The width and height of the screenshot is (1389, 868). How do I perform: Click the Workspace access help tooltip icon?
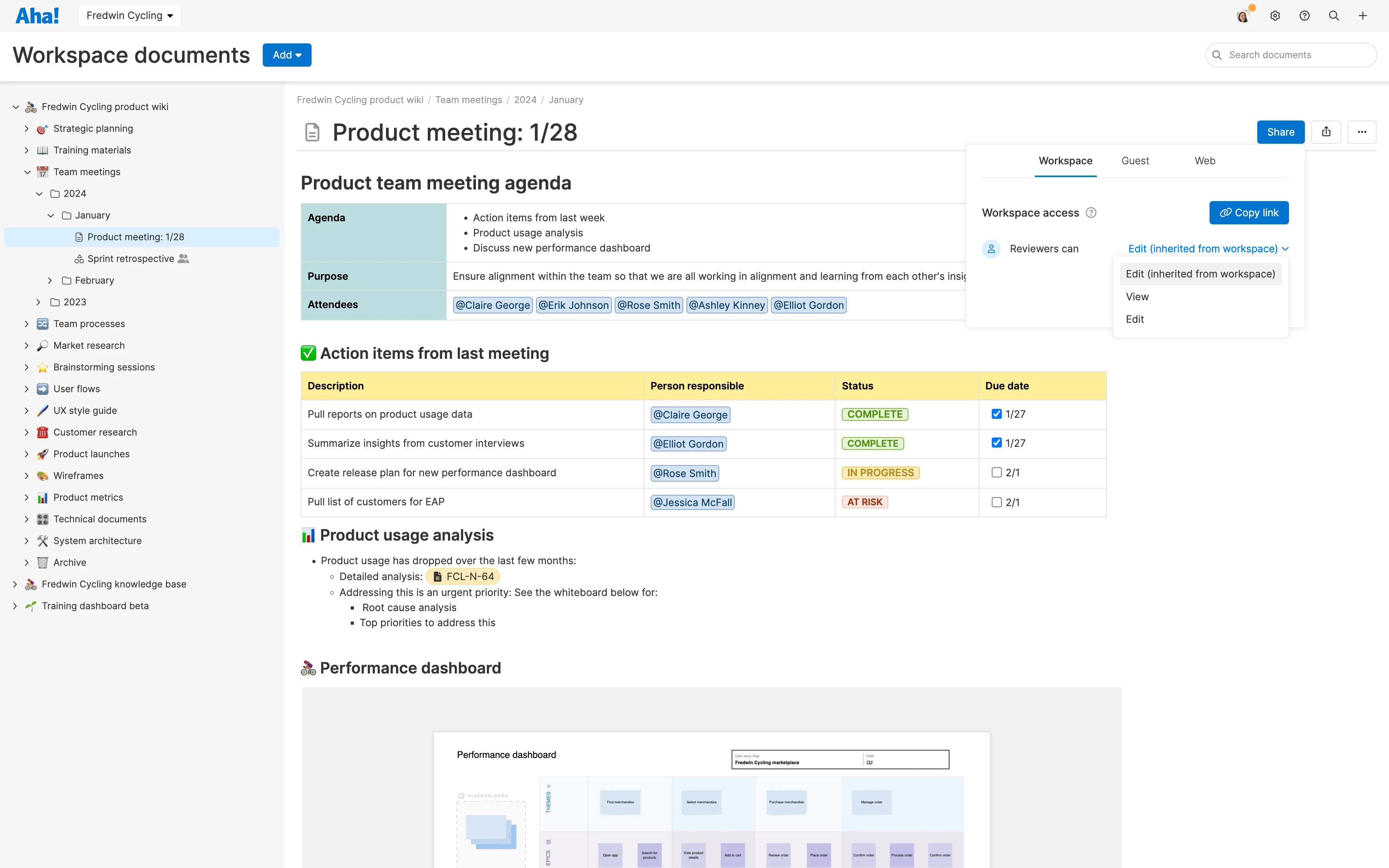[x=1091, y=213]
